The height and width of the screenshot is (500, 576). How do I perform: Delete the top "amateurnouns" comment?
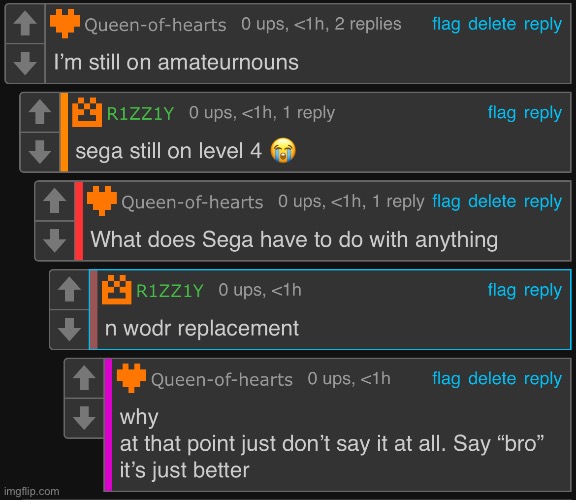(x=492, y=24)
